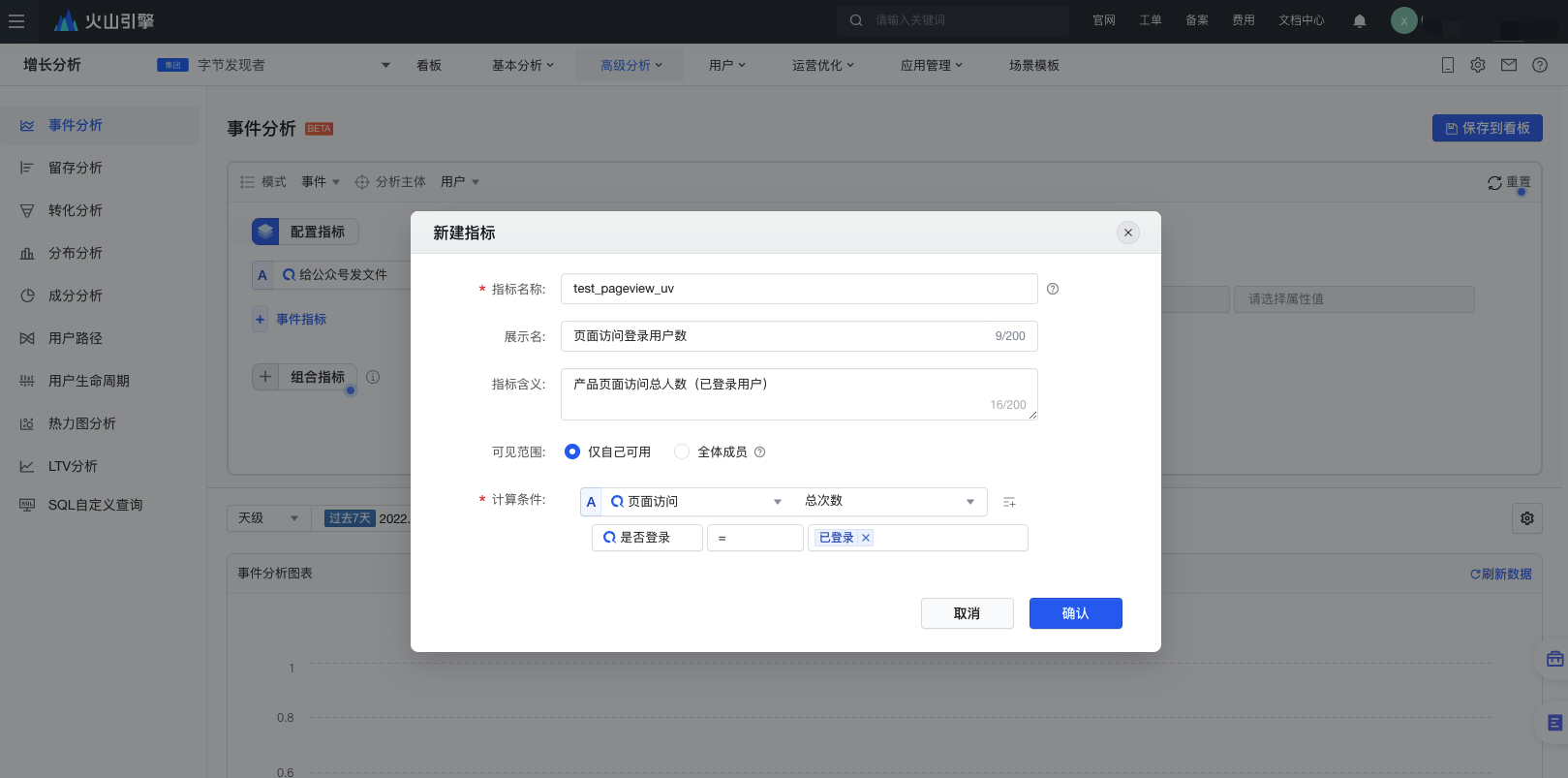Viewport: 1568px width, 778px height.
Task: Open the hamburger menu in top bar
Action: click(x=16, y=21)
